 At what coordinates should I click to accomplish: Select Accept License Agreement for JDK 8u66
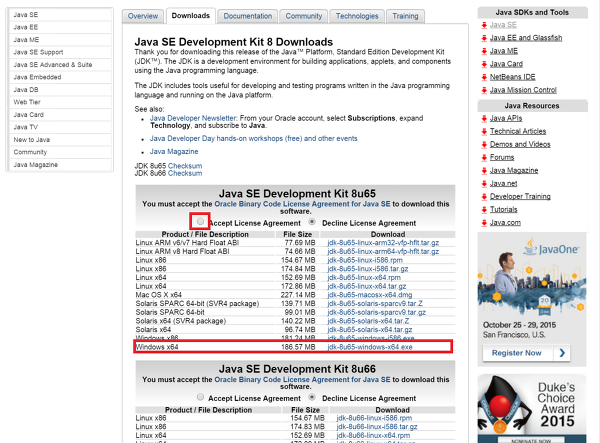click(200, 397)
